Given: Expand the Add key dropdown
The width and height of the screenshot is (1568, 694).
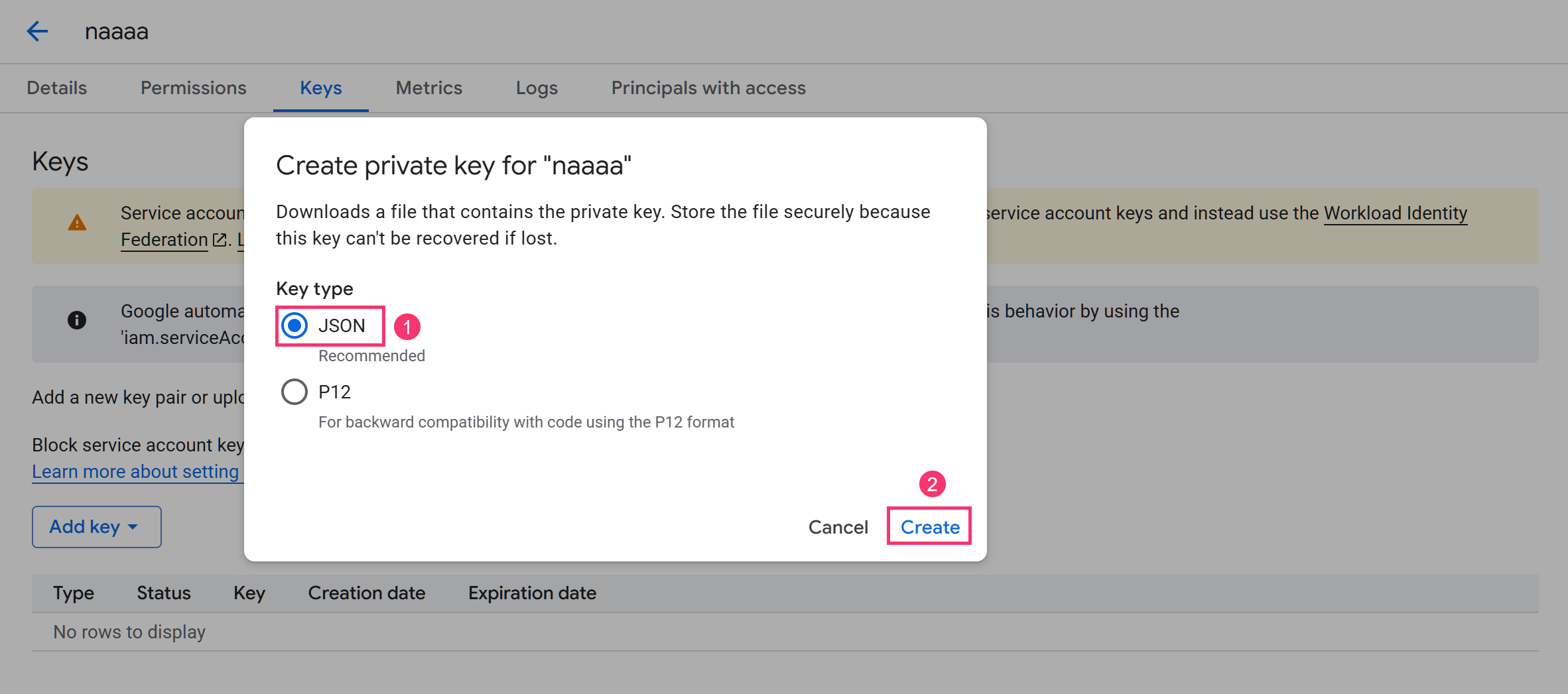Looking at the screenshot, I should point(97,527).
